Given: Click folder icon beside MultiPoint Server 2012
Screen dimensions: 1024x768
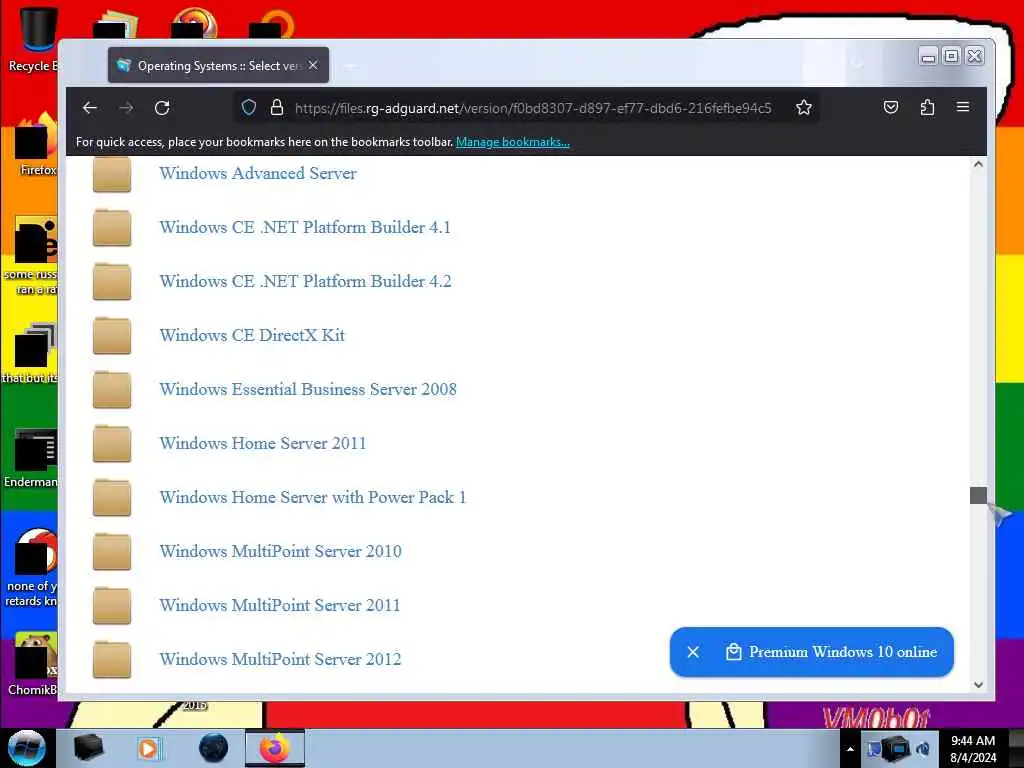Looking at the screenshot, I should point(112,660).
